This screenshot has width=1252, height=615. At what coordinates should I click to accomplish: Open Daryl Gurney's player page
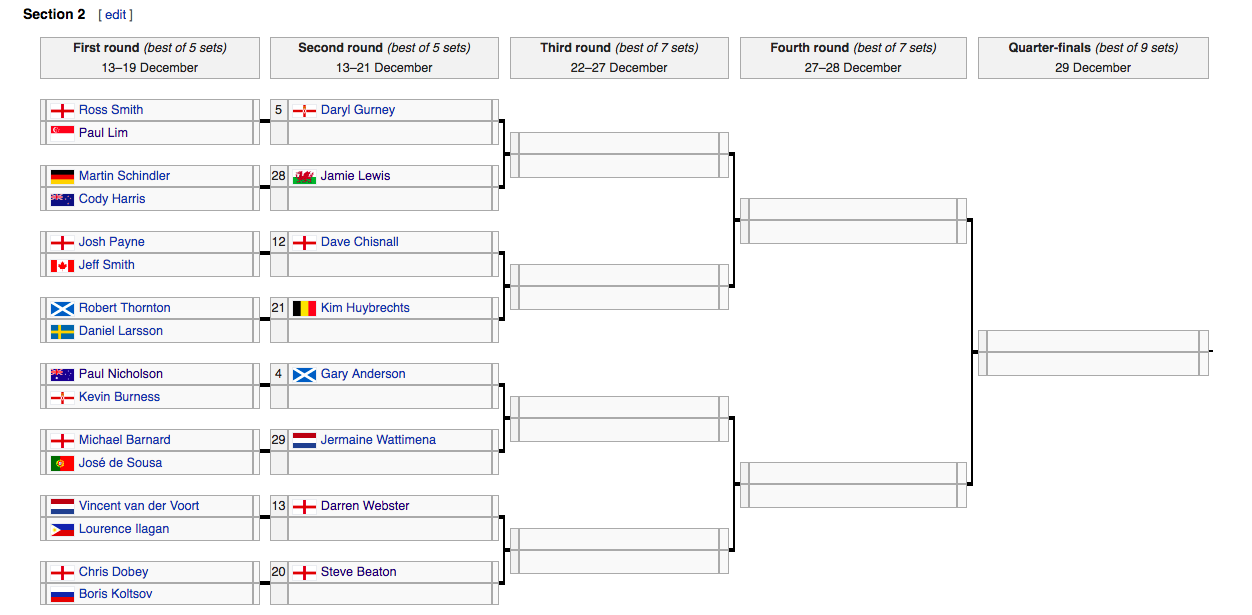(358, 110)
